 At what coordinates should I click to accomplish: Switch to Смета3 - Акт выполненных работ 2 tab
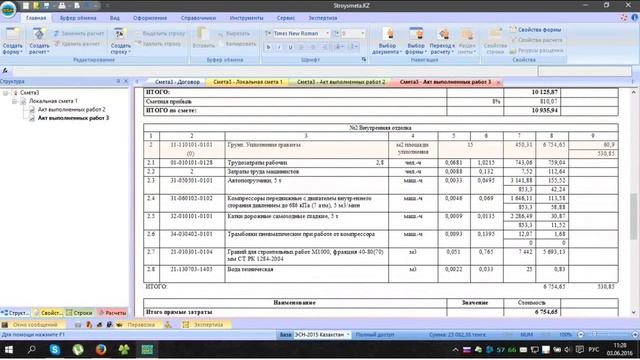pyautogui.click(x=340, y=82)
